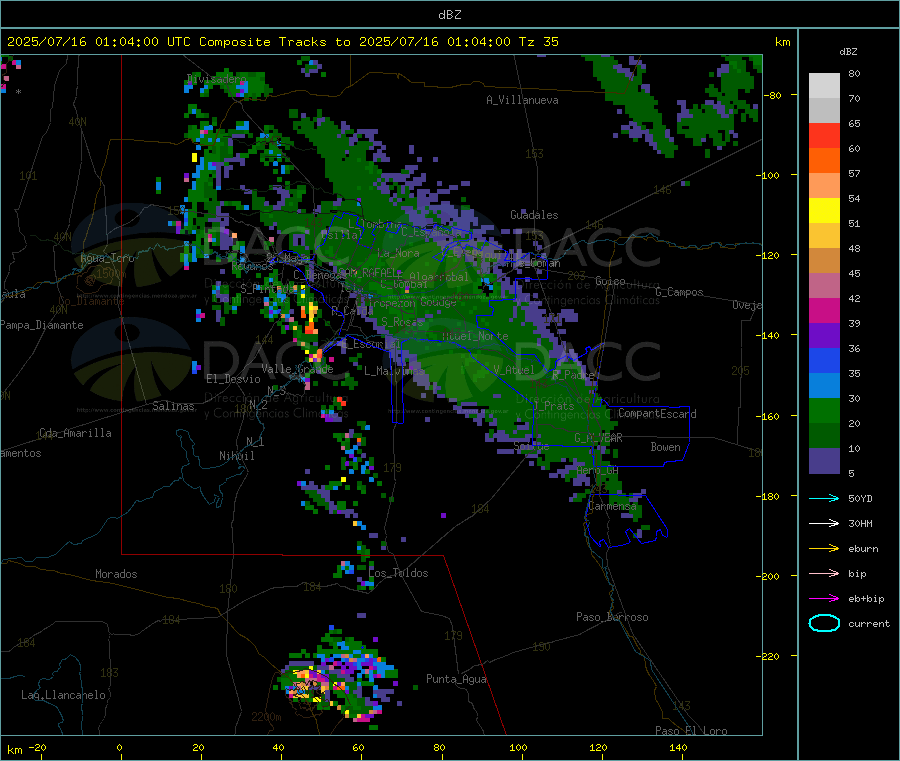Click the Carmensa town label

(x=612, y=506)
